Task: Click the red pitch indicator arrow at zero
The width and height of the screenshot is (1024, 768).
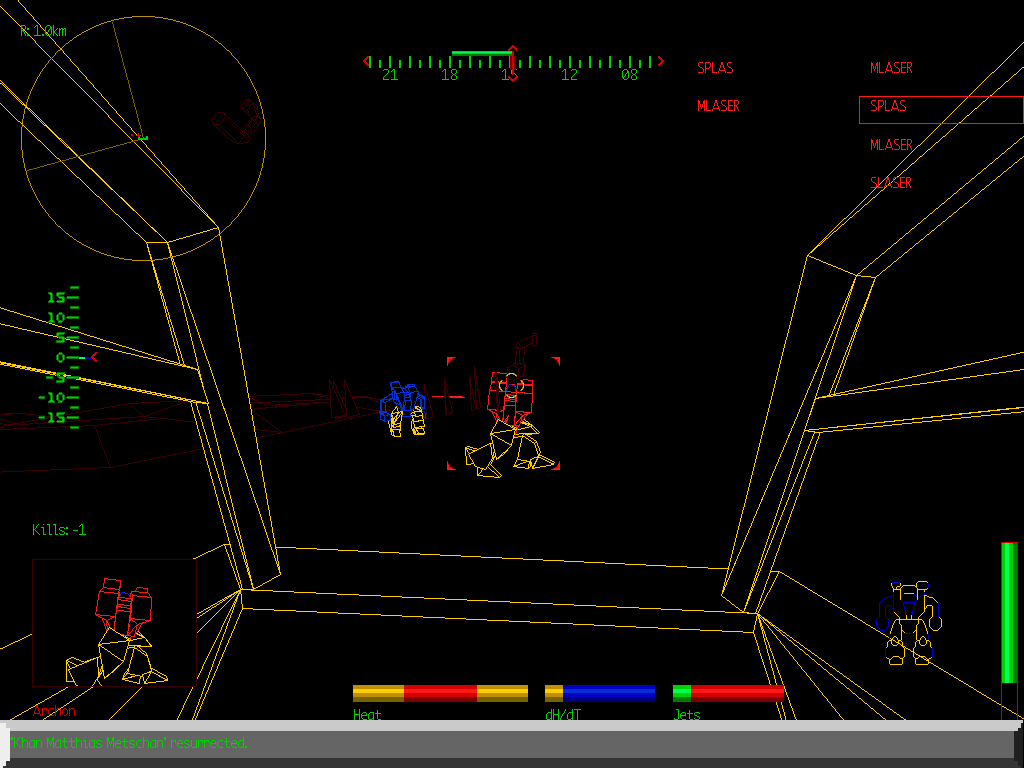Action: pos(94,357)
